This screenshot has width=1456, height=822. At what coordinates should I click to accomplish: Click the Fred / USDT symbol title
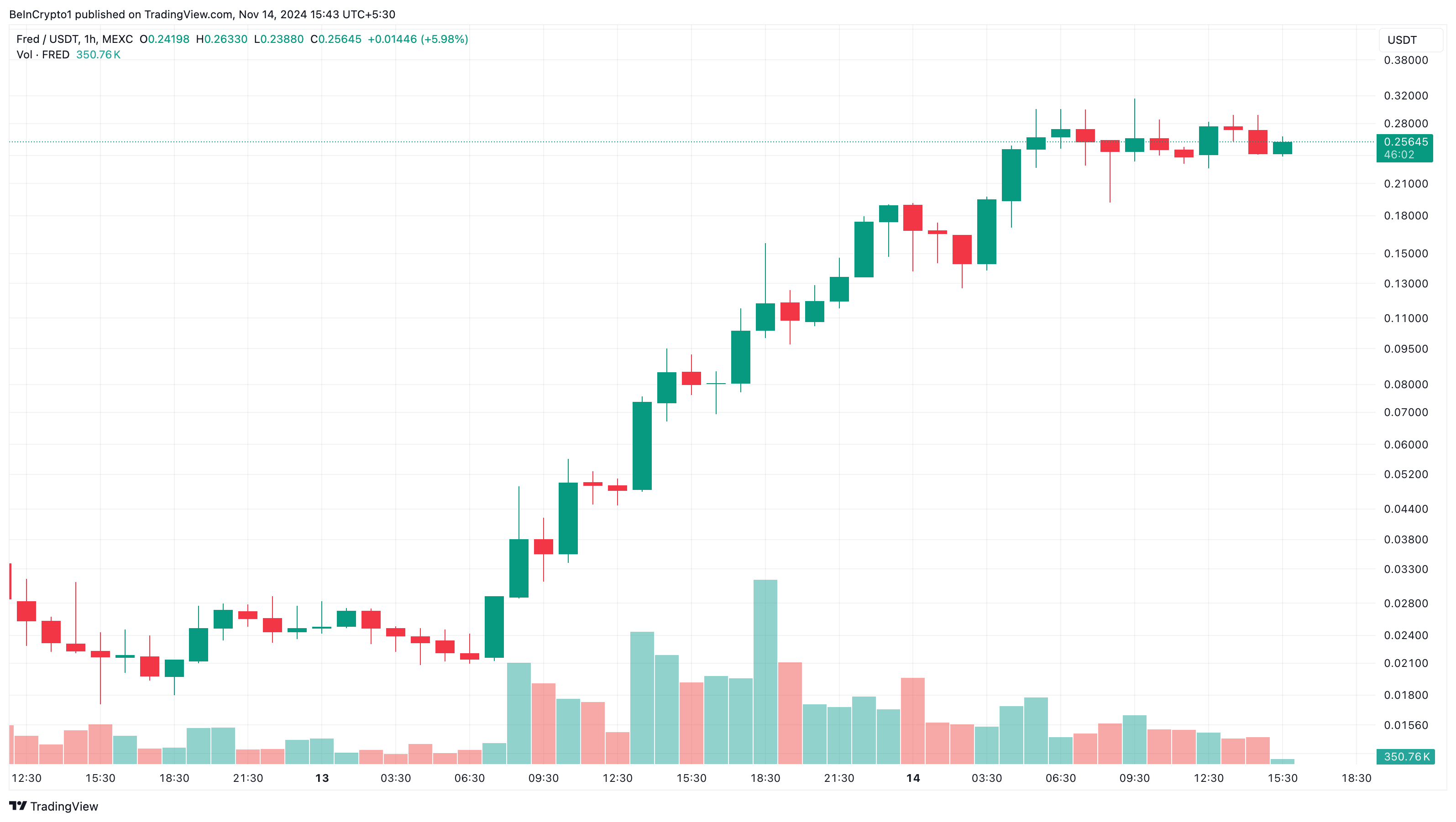pyautogui.click(x=74, y=39)
